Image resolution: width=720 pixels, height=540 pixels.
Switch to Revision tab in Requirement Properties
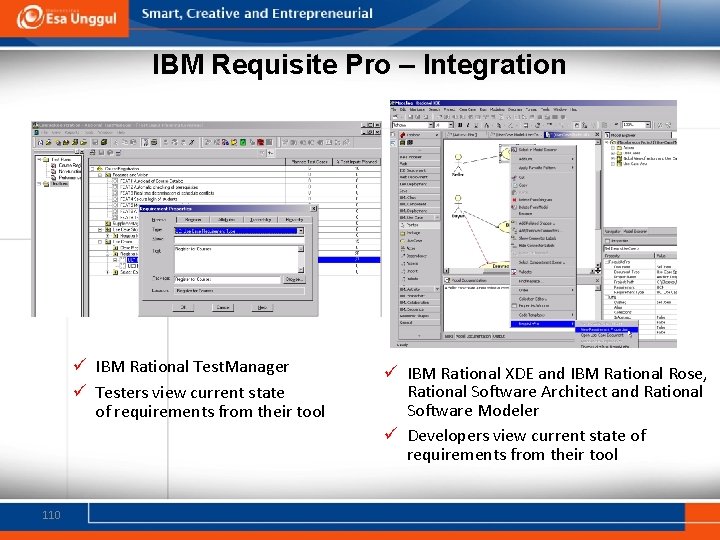(193, 219)
